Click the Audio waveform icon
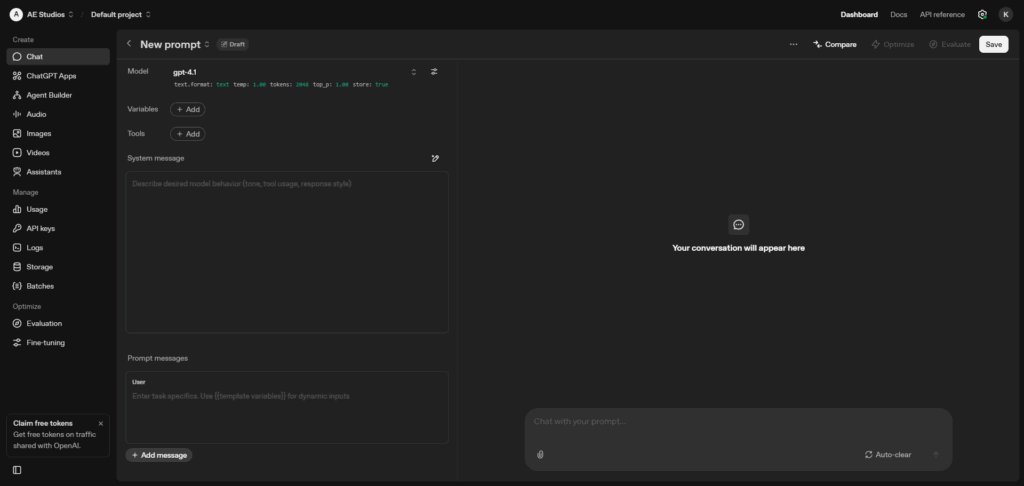The width and height of the screenshot is (1024, 486). click(17, 114)
